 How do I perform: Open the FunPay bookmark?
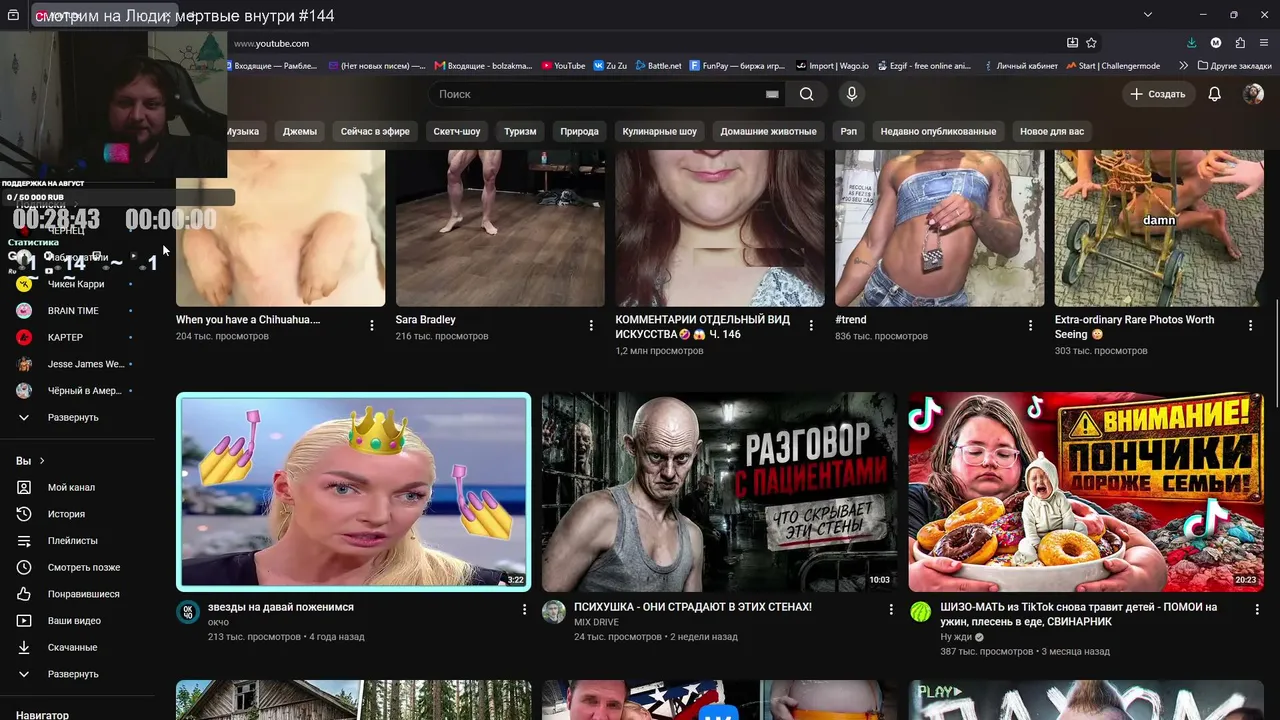738,66
